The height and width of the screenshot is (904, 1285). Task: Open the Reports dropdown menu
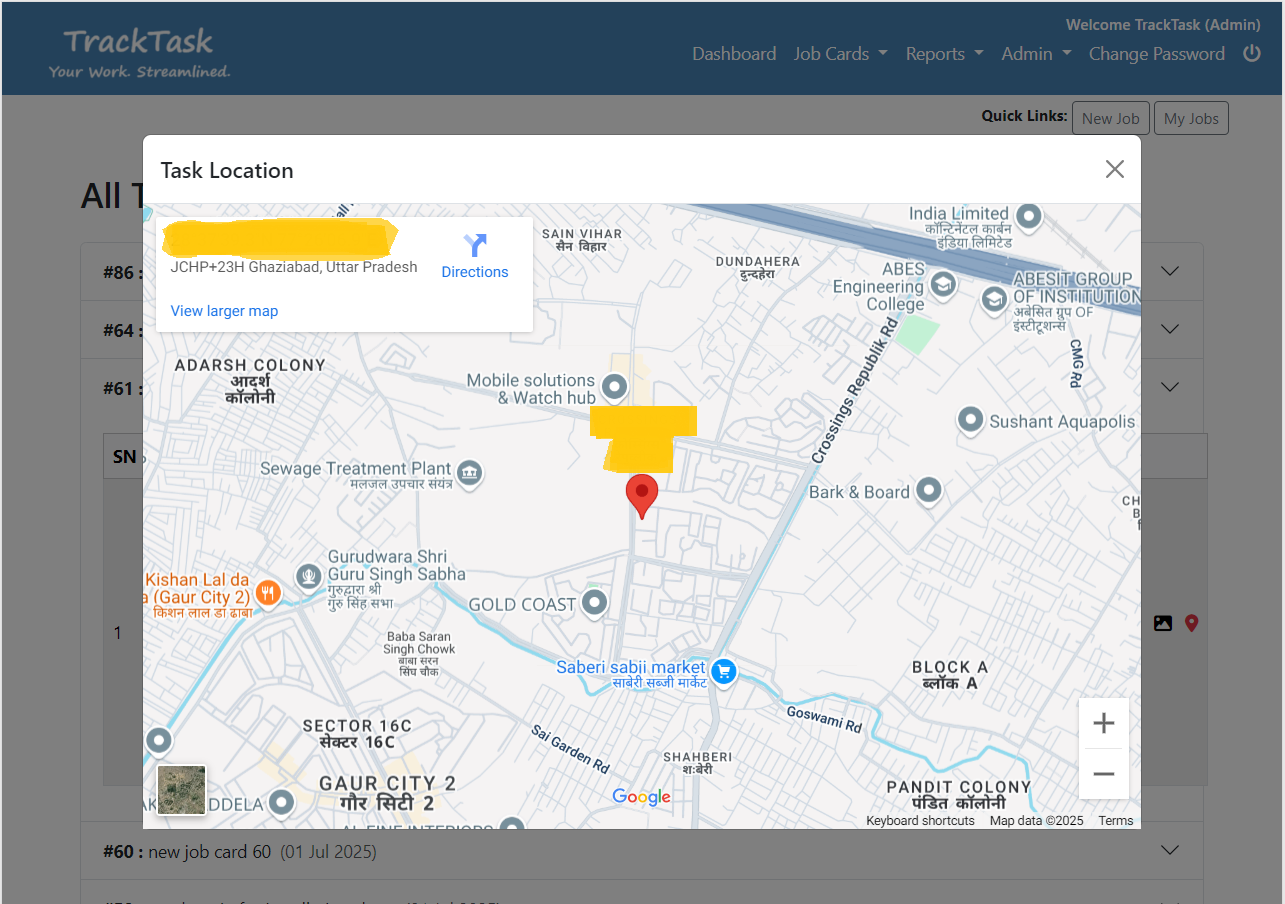(944, 54)
